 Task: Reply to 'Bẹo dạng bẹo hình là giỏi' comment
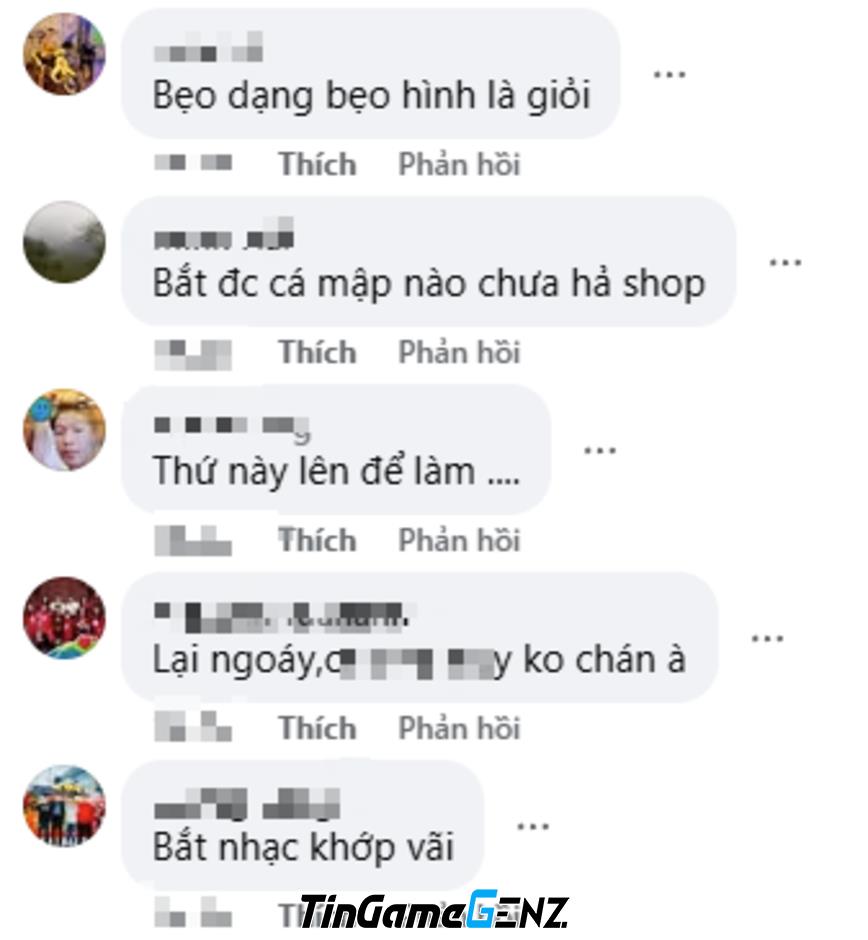click(459, 164)
